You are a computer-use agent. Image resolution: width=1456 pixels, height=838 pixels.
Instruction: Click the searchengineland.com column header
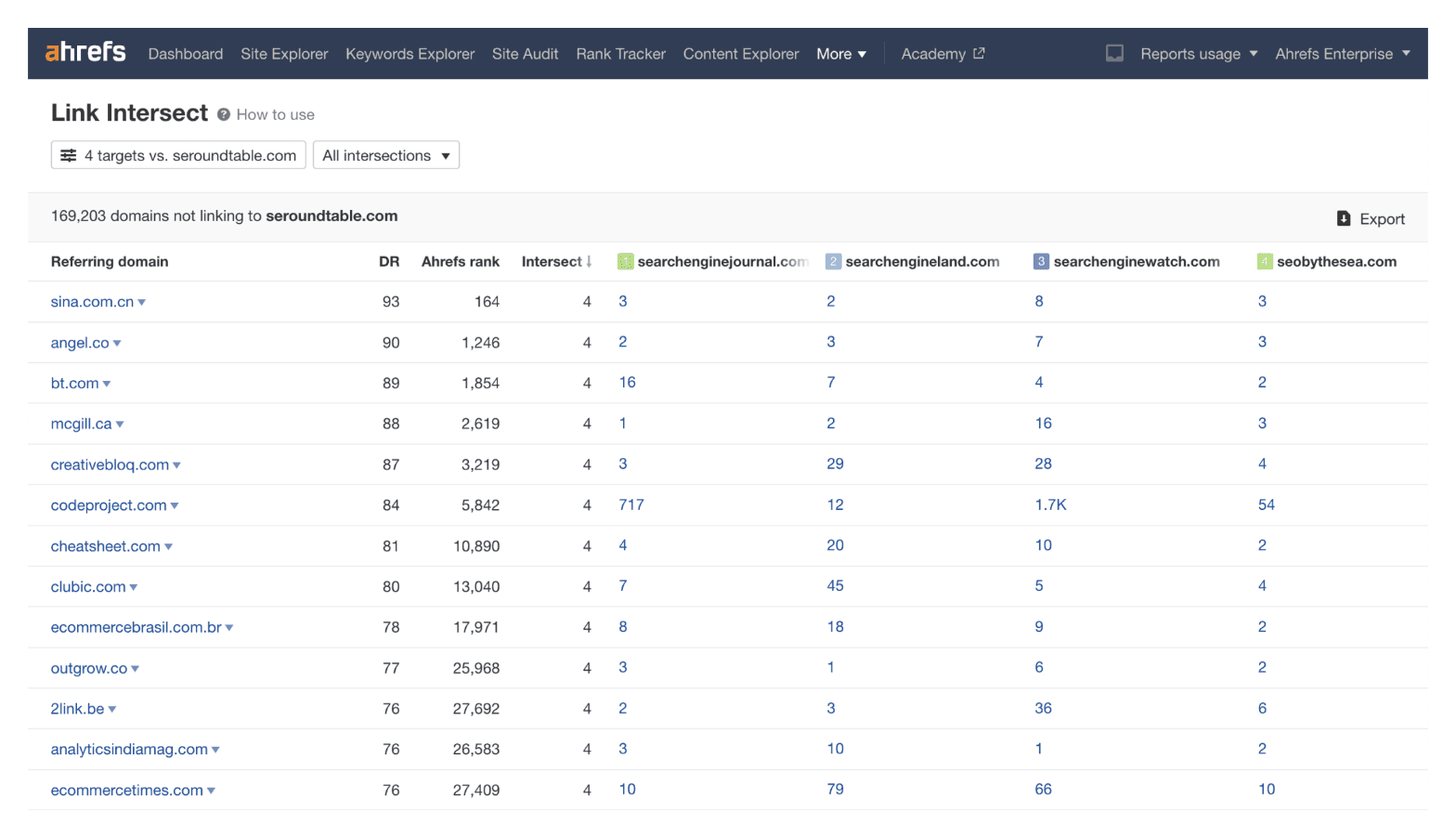click(x=922, y=262)
